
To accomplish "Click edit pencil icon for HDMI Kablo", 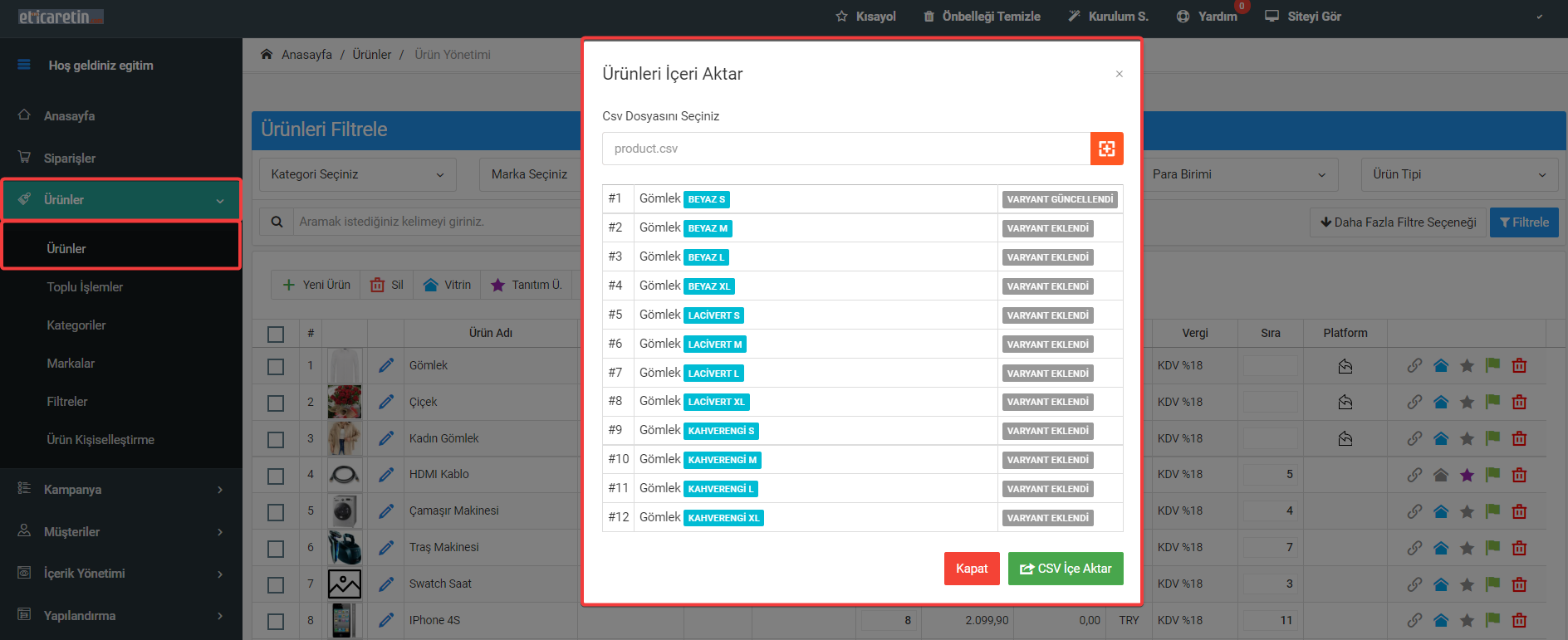I will click(x=386, y=474).
